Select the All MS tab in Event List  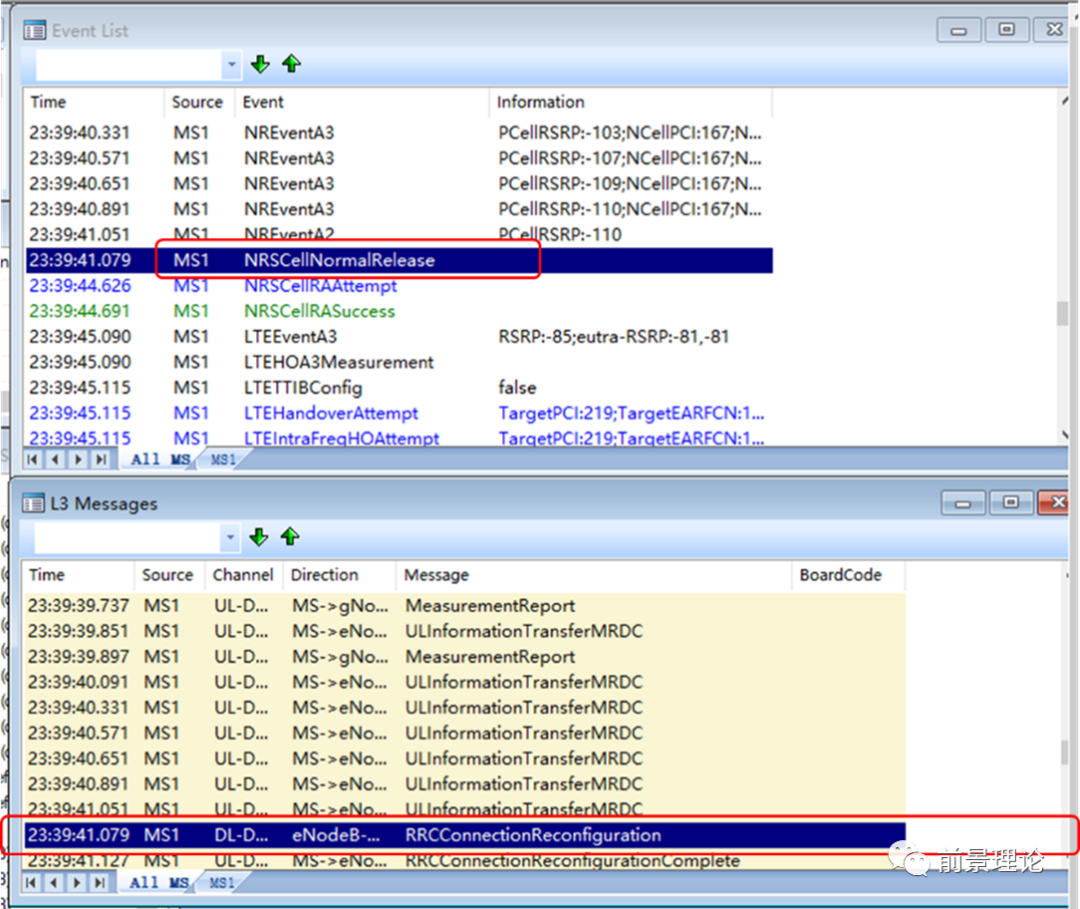[x=160, y=459]
